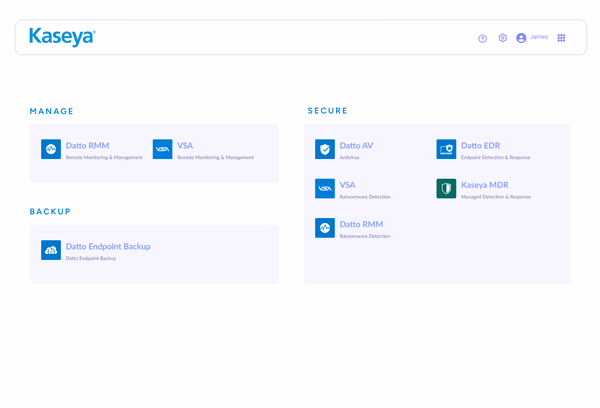This screenshot has width=600, height=408.
Task: Open VSA link in Manage section
Action: tap(185, 145)
